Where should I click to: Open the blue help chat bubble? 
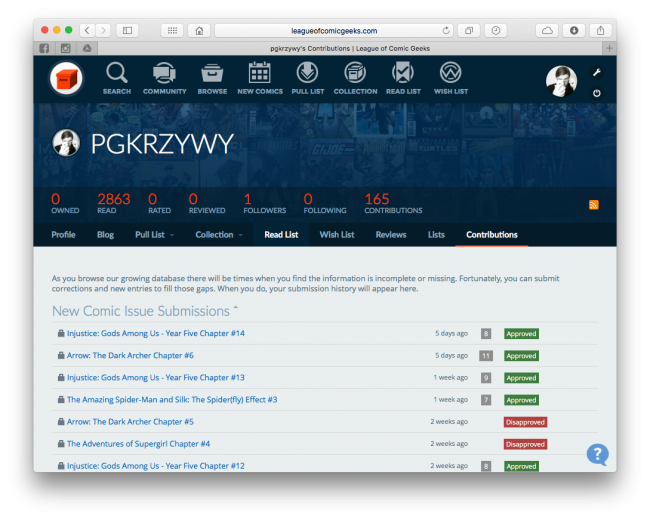pyautogui.click(x=597, y=455)
